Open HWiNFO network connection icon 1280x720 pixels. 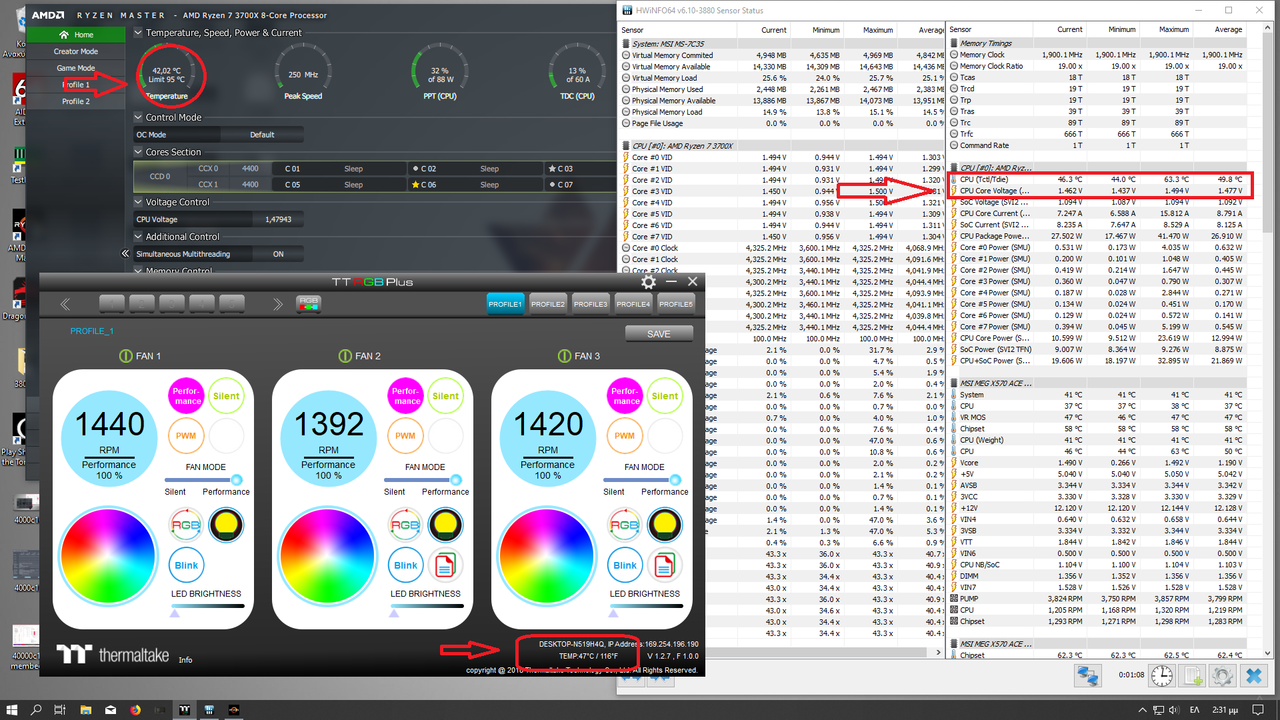pyautogui.click(x=1087, y=676)
